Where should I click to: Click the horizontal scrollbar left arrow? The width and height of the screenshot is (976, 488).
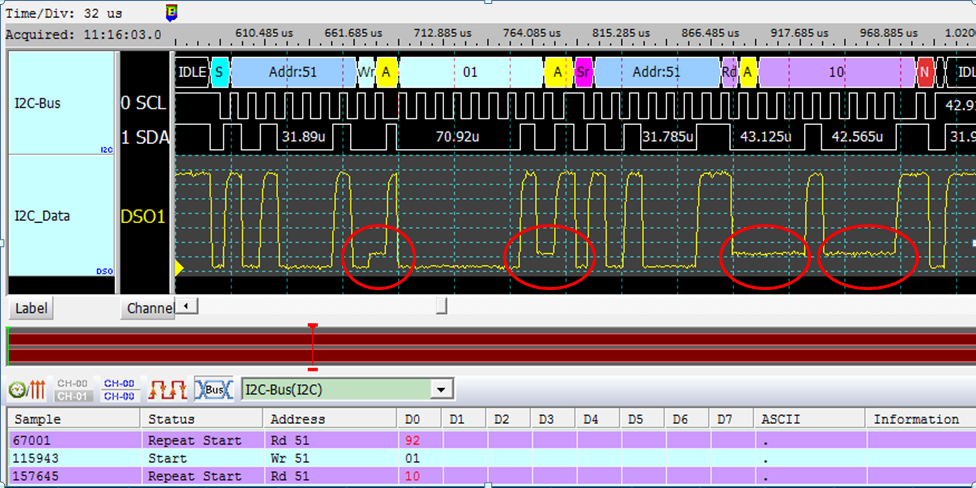187,306
